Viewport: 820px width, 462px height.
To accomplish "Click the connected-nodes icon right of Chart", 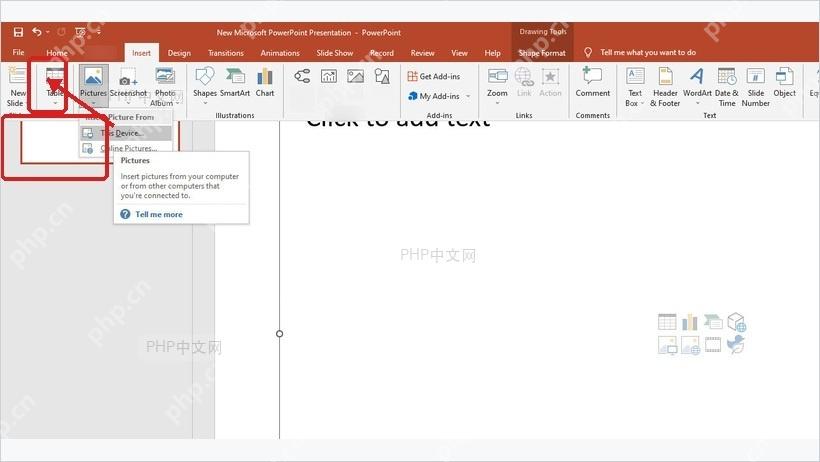I will (x=302, y=76).
